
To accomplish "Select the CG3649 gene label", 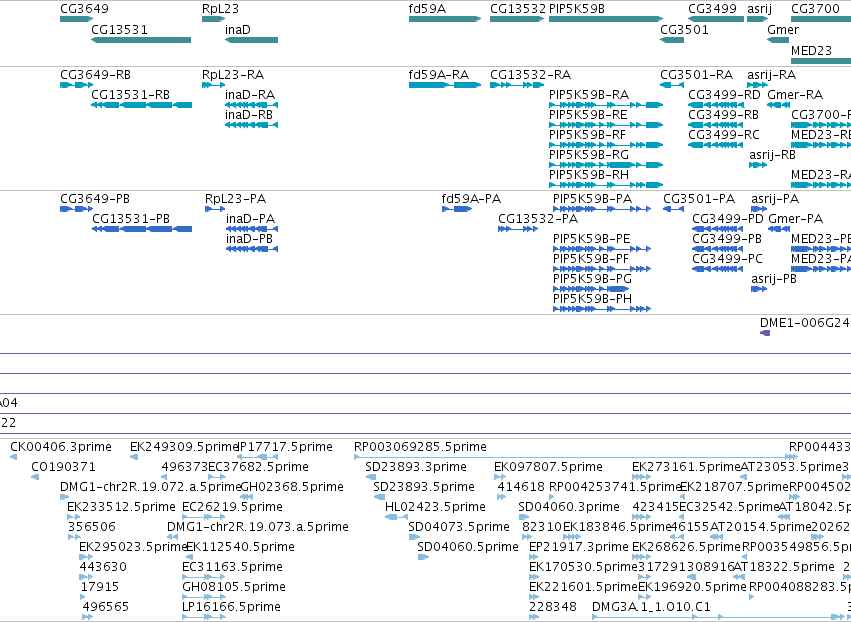I will point(84,9).
